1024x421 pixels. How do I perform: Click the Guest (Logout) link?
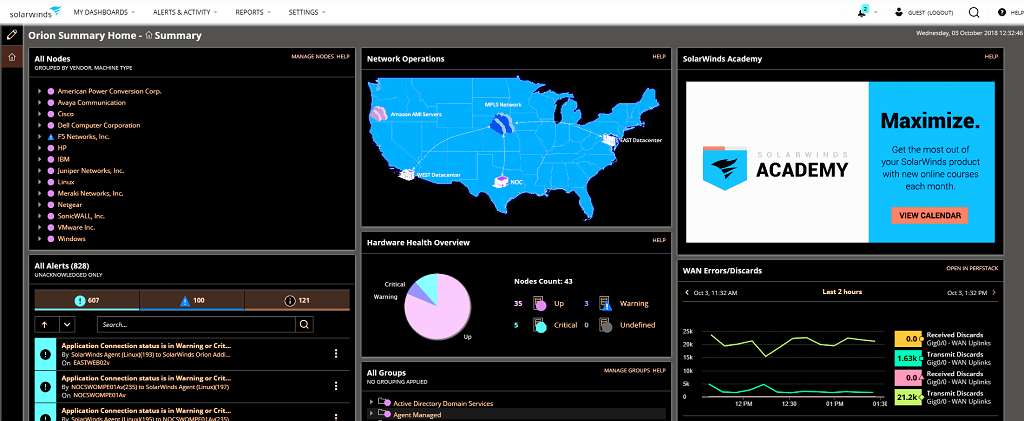click(931, 12)
